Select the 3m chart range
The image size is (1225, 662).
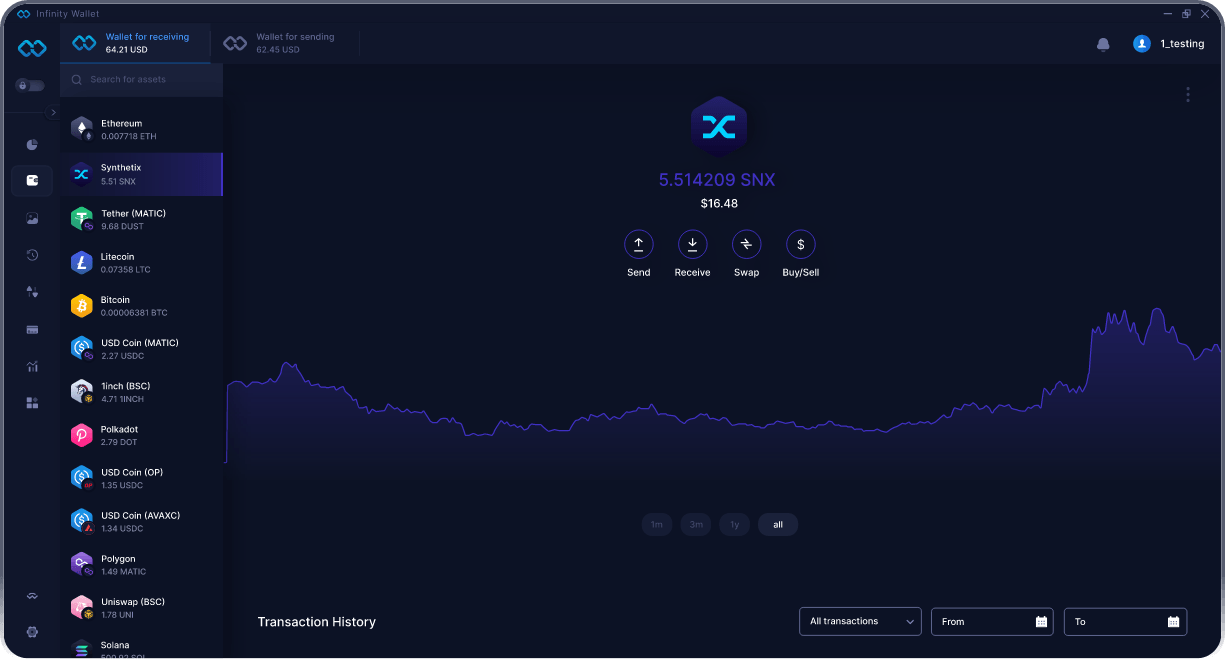(x=695, y=524)
